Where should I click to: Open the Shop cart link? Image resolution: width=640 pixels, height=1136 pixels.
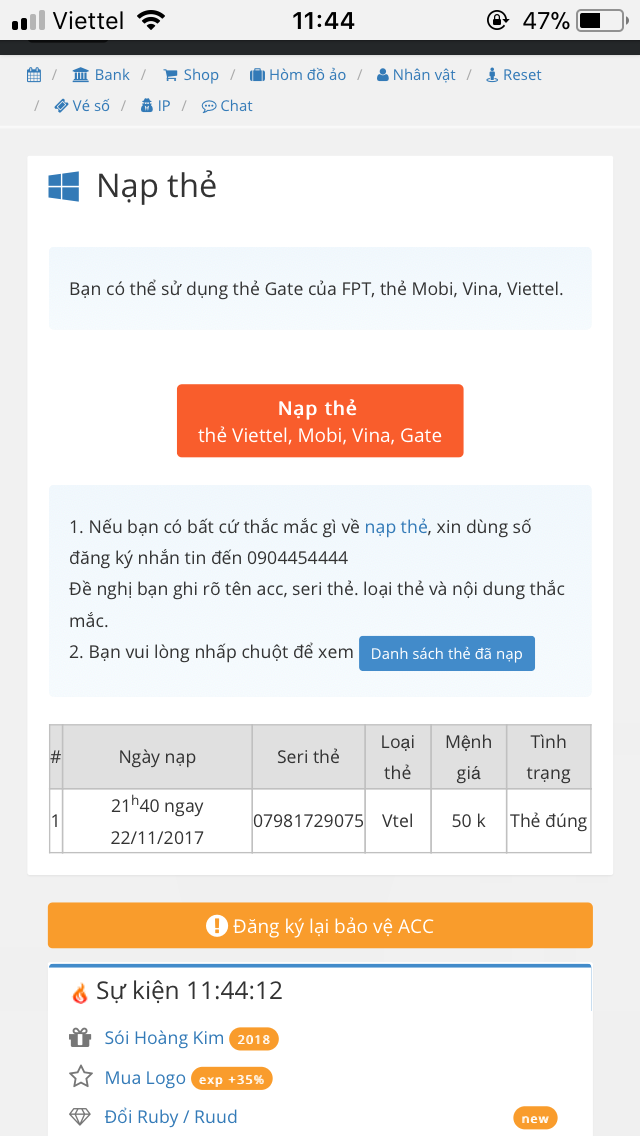point(191,75)
